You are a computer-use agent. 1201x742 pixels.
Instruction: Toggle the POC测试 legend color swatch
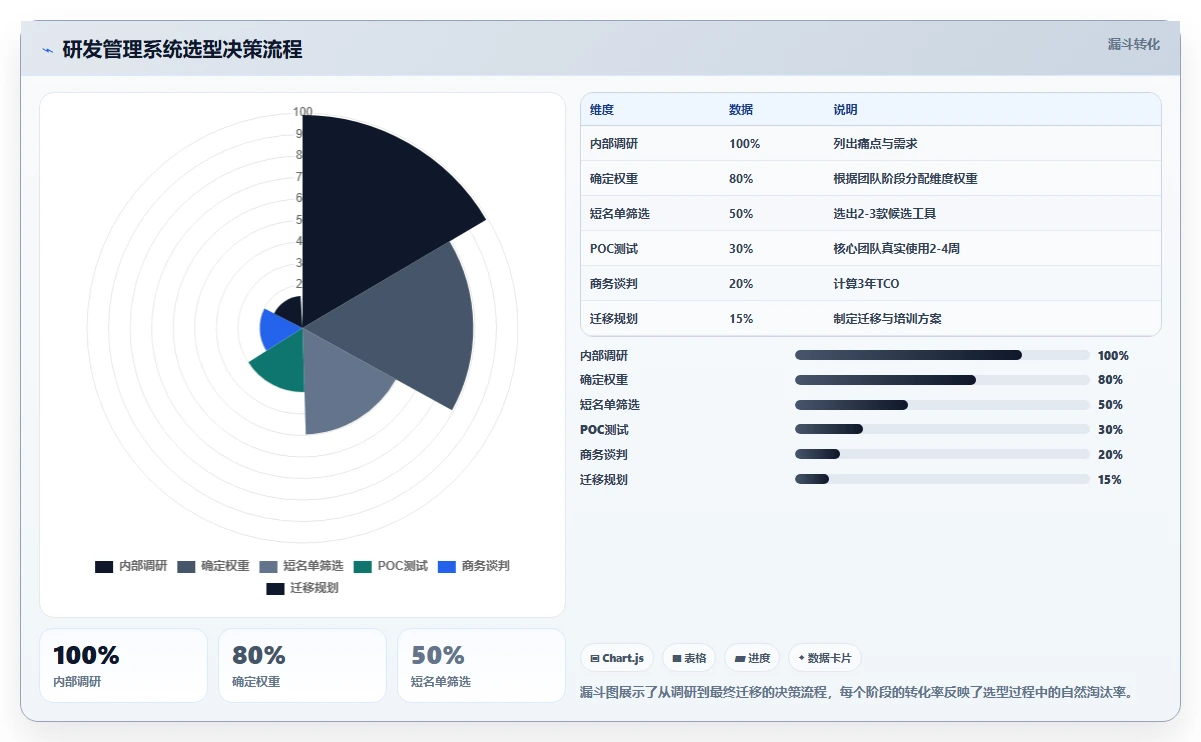tap(363, 567)
